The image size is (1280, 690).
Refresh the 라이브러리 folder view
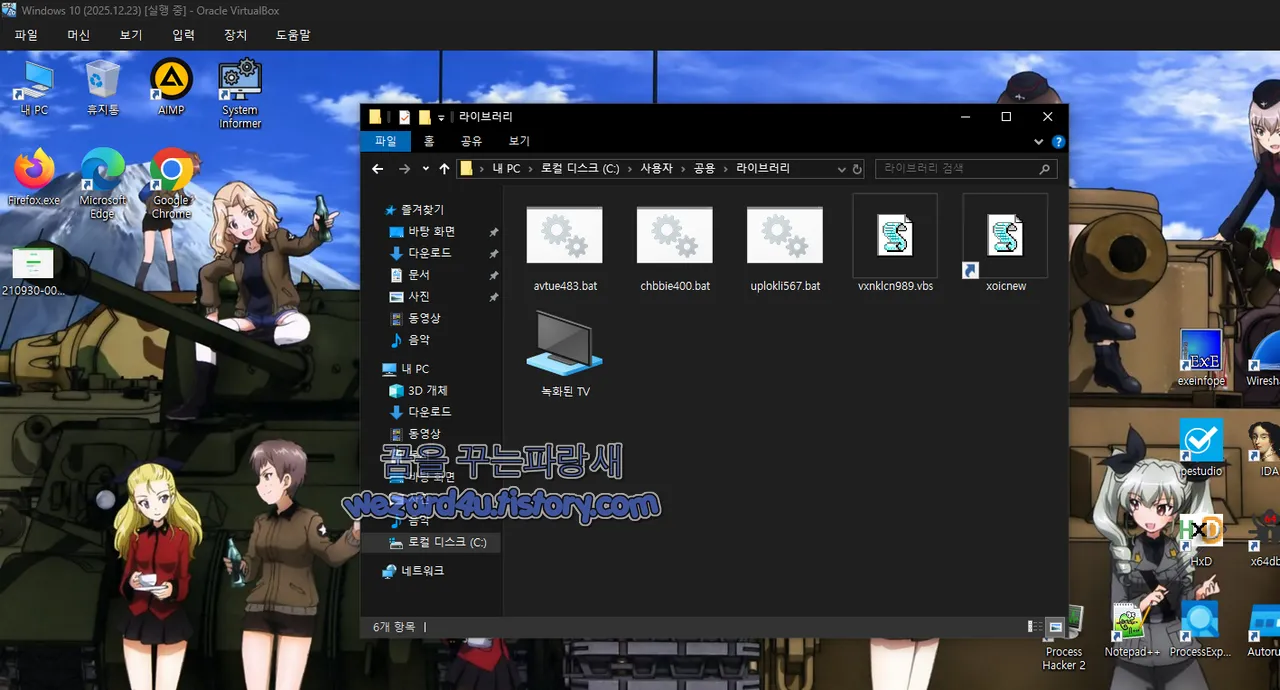(857, 169)
